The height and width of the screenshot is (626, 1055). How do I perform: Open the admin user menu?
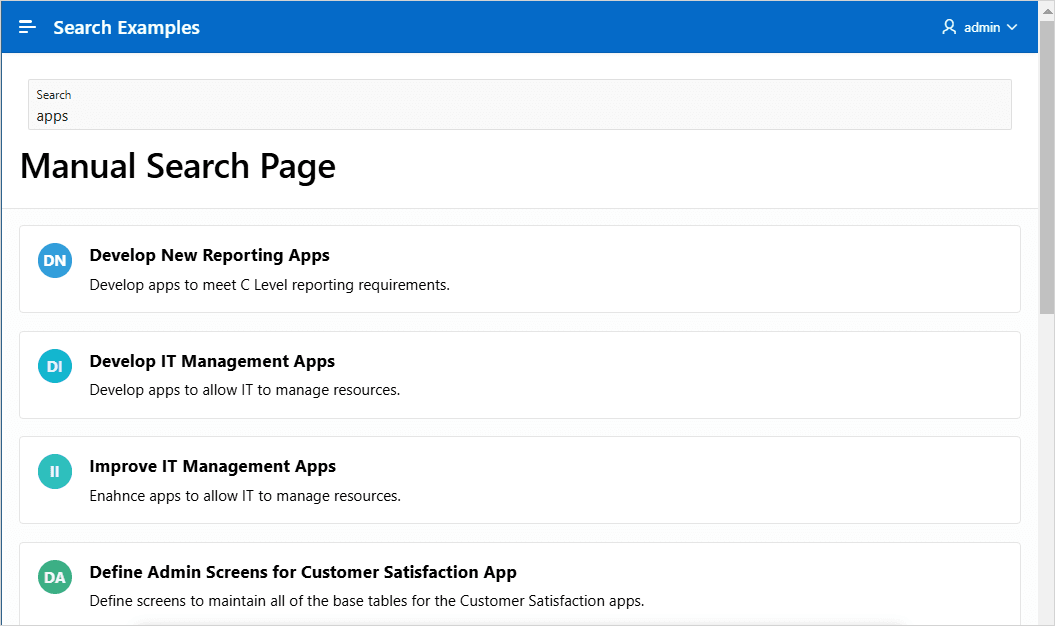coord(980,27)
